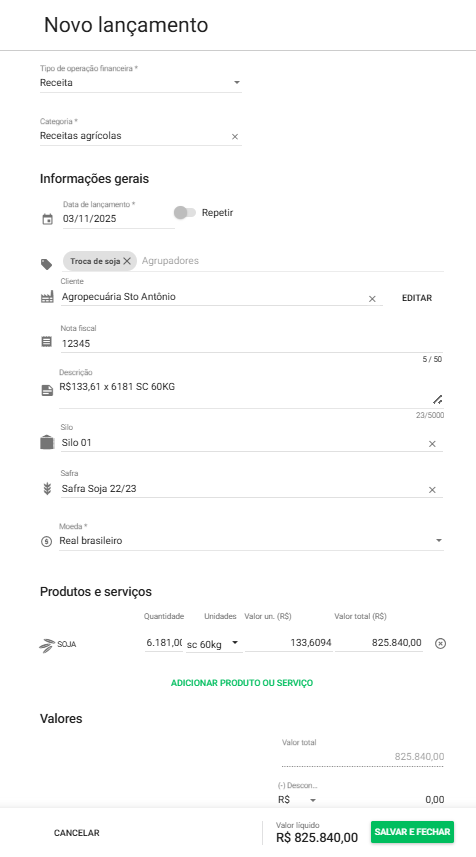The height and width of the screenshot is (857, 476).
Task: Click the Nota fiscal field with 12345
Action: [251, 344]
